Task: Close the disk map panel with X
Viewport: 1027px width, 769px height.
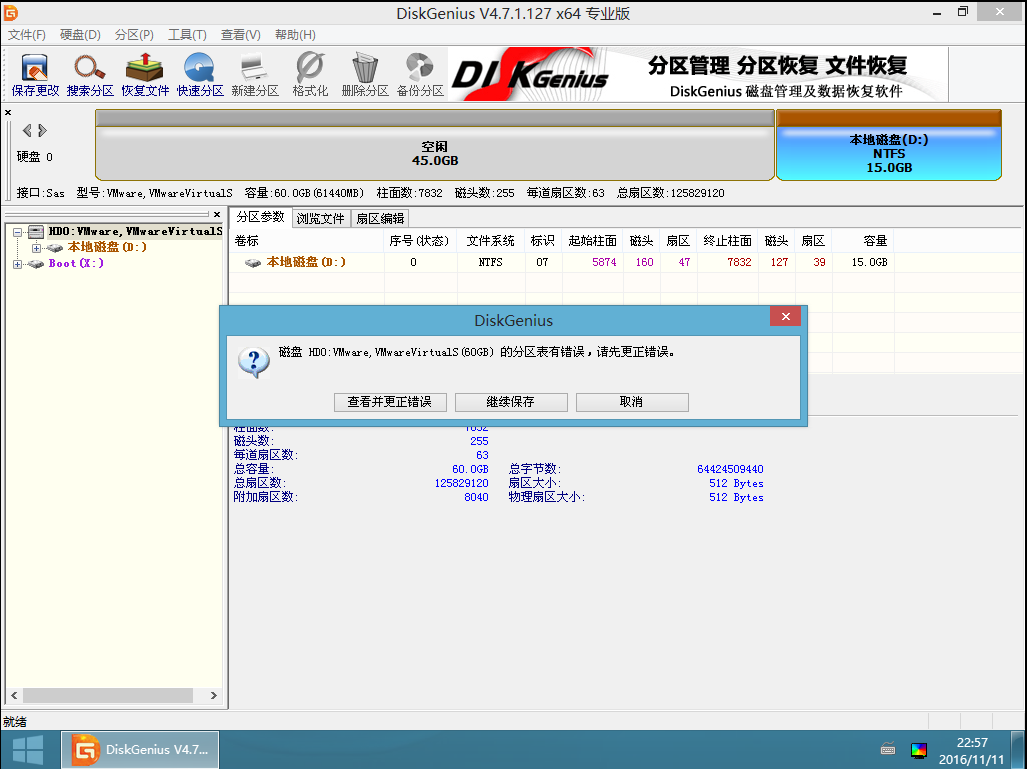Action: [8, 113]
